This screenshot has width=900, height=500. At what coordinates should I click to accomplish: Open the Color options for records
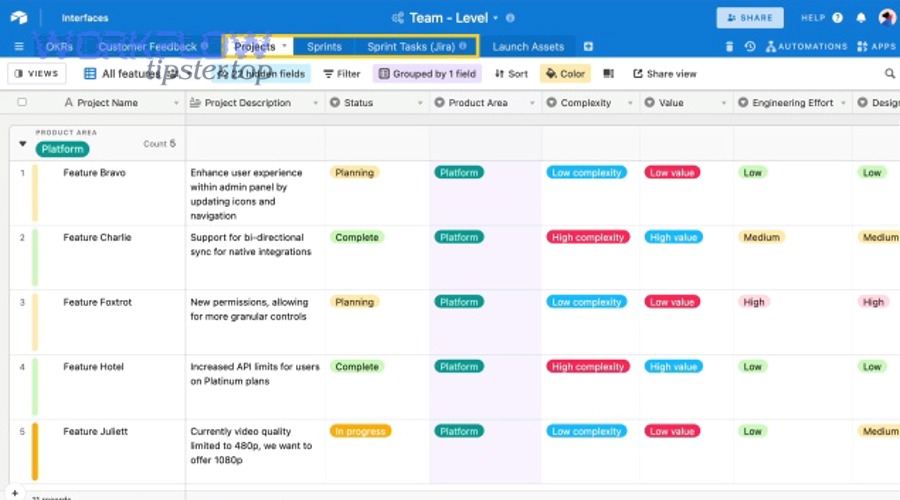[x=564, y=74]
